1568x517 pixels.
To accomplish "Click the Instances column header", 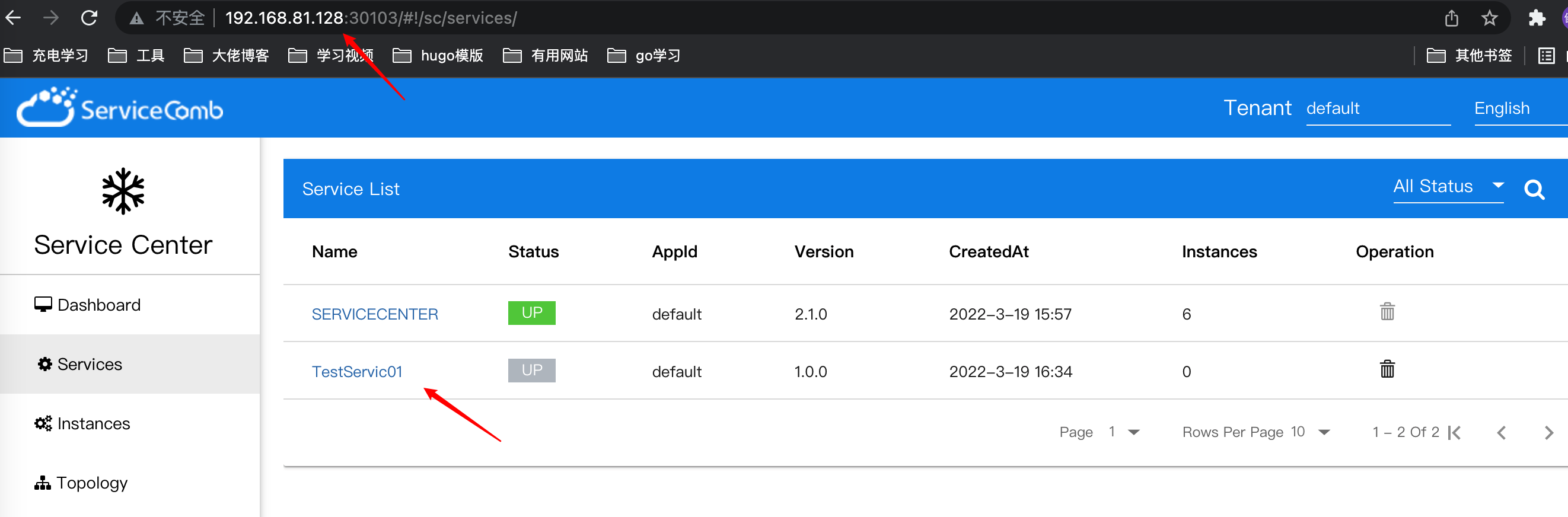I will coord(1219,252).
